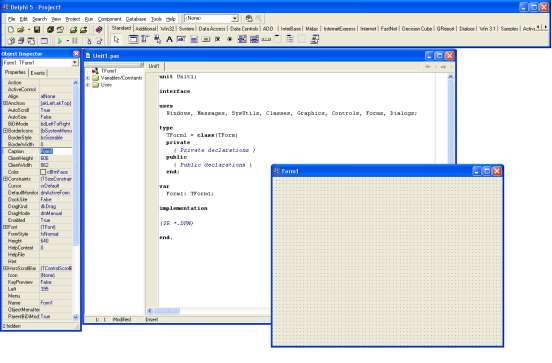Click the Add file to project icon

[74, 30]
